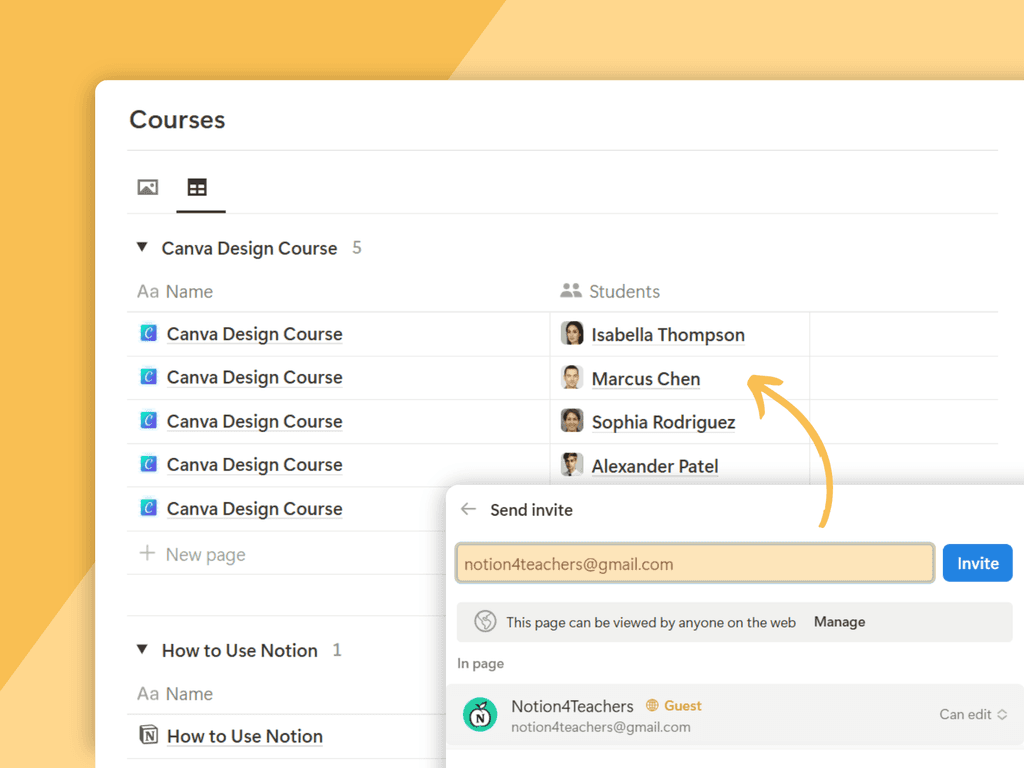
Task: Click Isabella Thompson's profile picture
Action: point(571,333)
